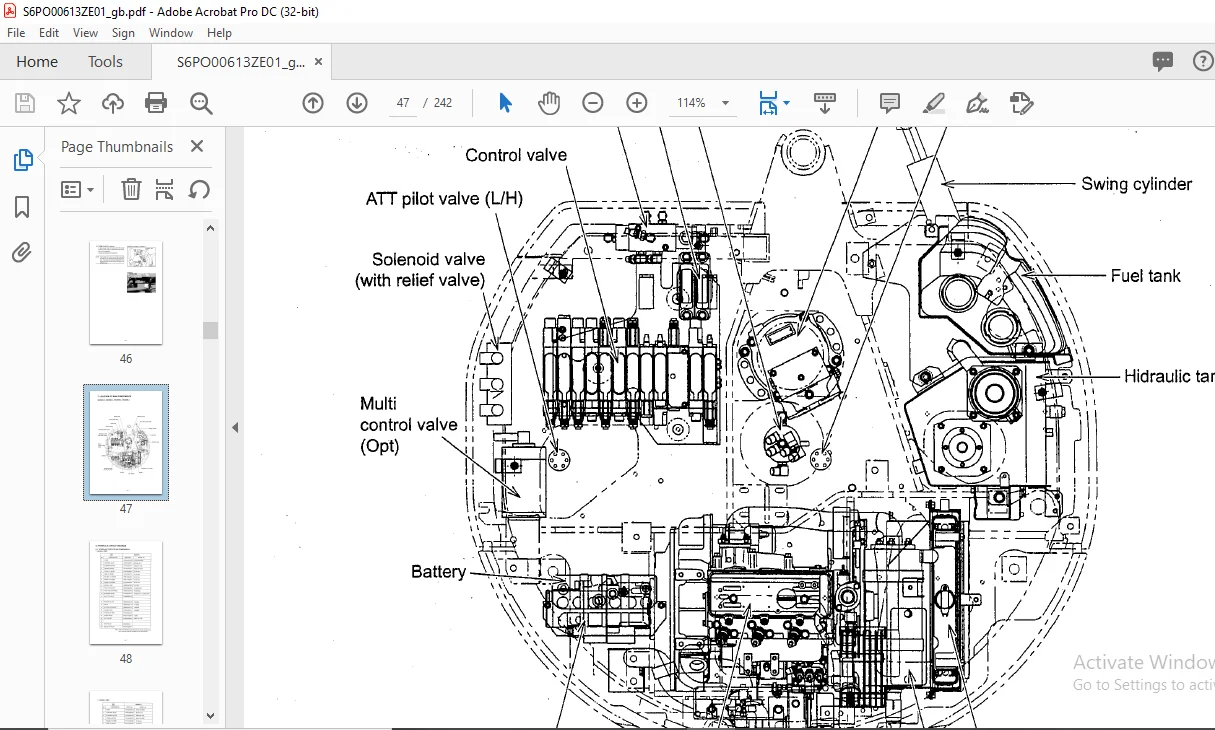1215x730 pixels.
Task: Select the S6PO00613ZE01_g... document tab
Action: tap(241, 61)
